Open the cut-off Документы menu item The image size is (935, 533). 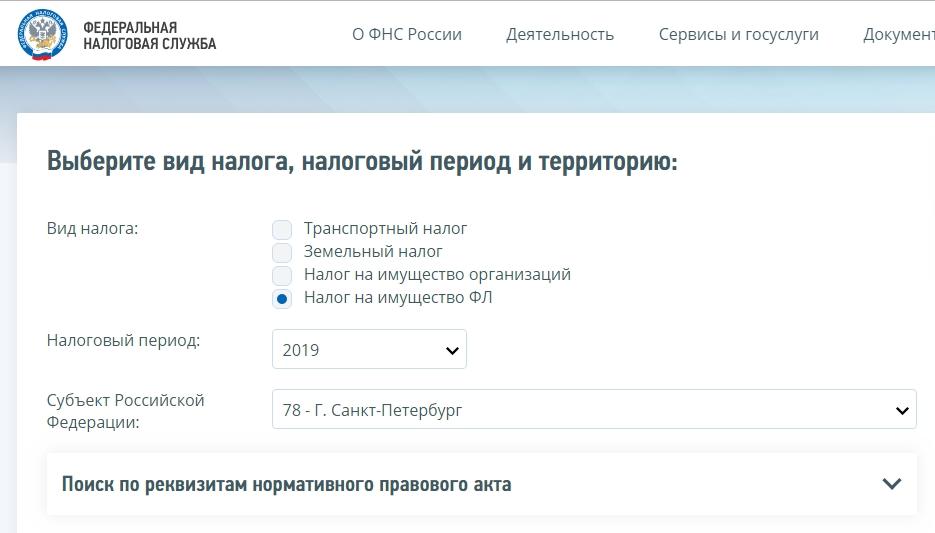(x=899, y=35)
